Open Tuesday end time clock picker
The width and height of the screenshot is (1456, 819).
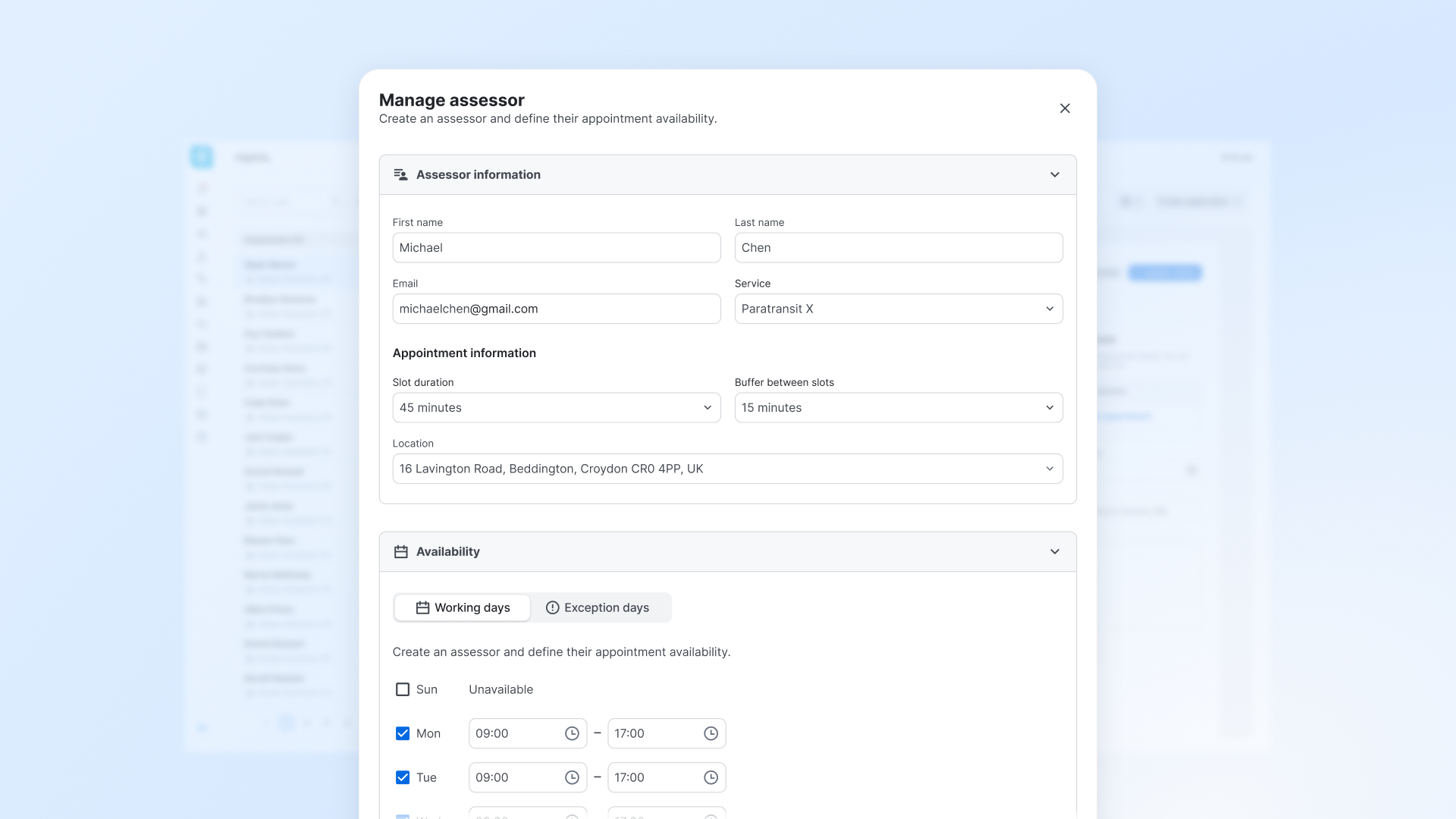pyautogui.click(x=711, y=777)
